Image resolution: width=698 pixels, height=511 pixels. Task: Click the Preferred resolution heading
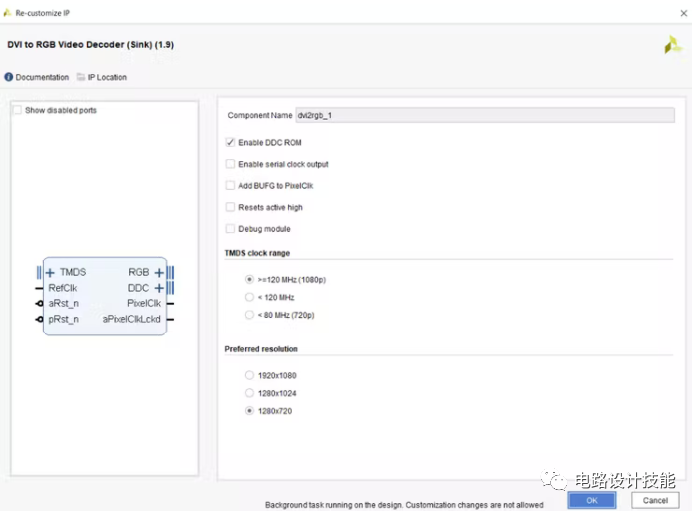(x=261, y=349)
